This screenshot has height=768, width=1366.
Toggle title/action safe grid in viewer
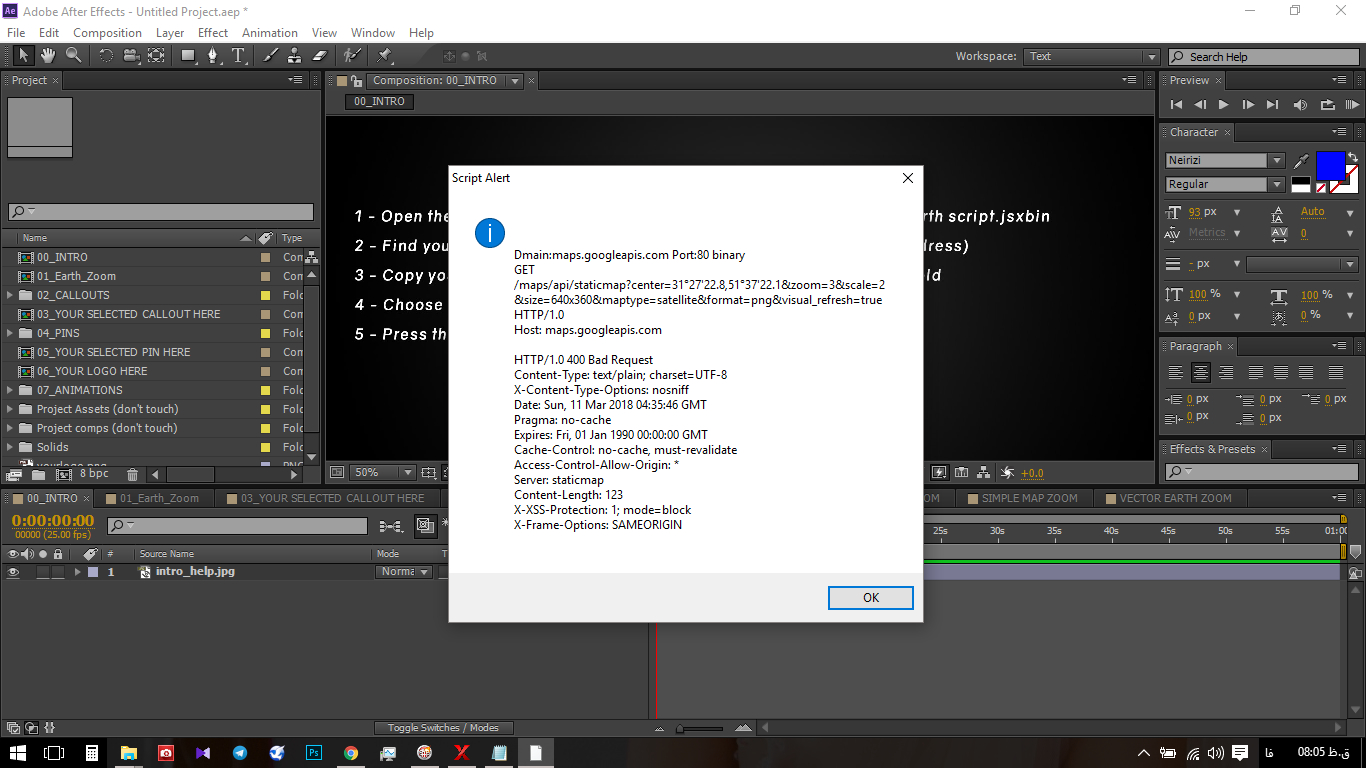(428, 472)
